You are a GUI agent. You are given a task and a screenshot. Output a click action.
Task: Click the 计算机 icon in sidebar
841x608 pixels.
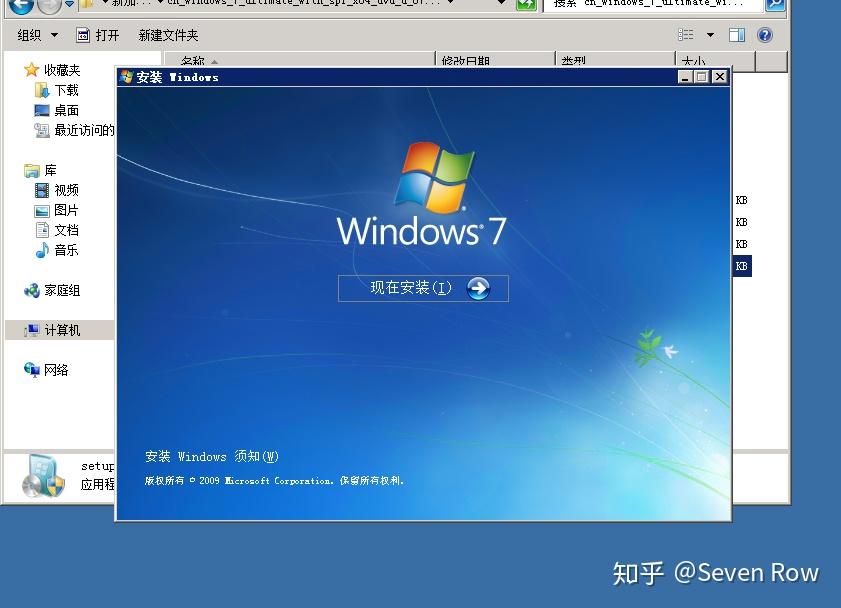tap(32, 330)
